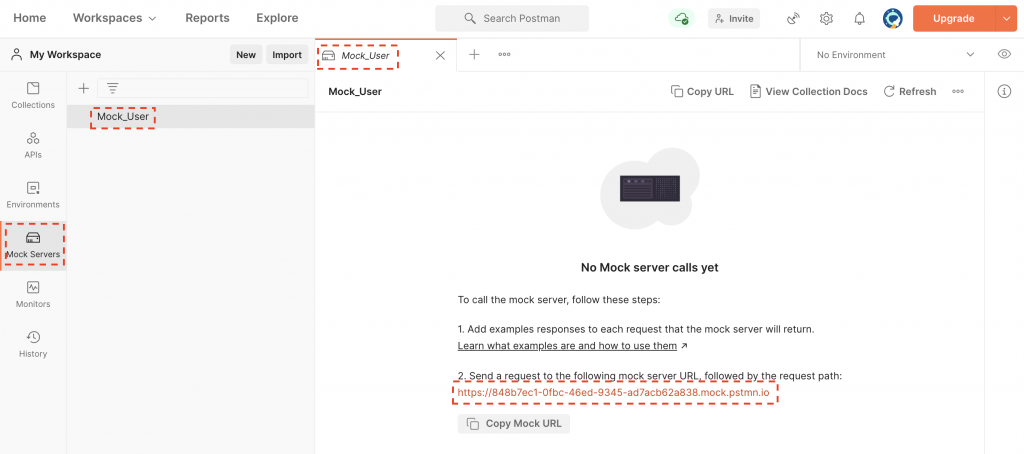This screenshot has height=454, width=1024.
Task: Open new tab with plus icon
Action: pyautogui.click(x=474, y=55)
